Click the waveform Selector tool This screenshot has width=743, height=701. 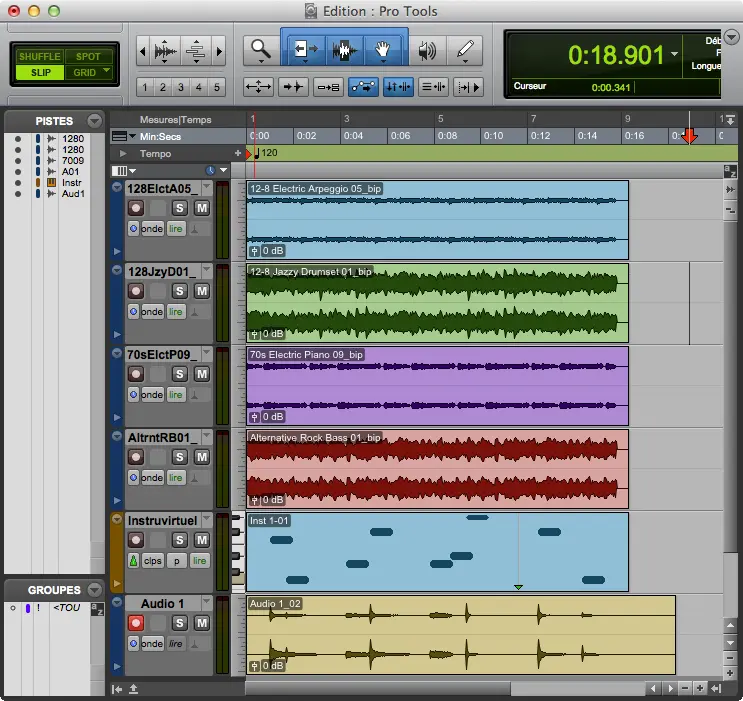345,50
